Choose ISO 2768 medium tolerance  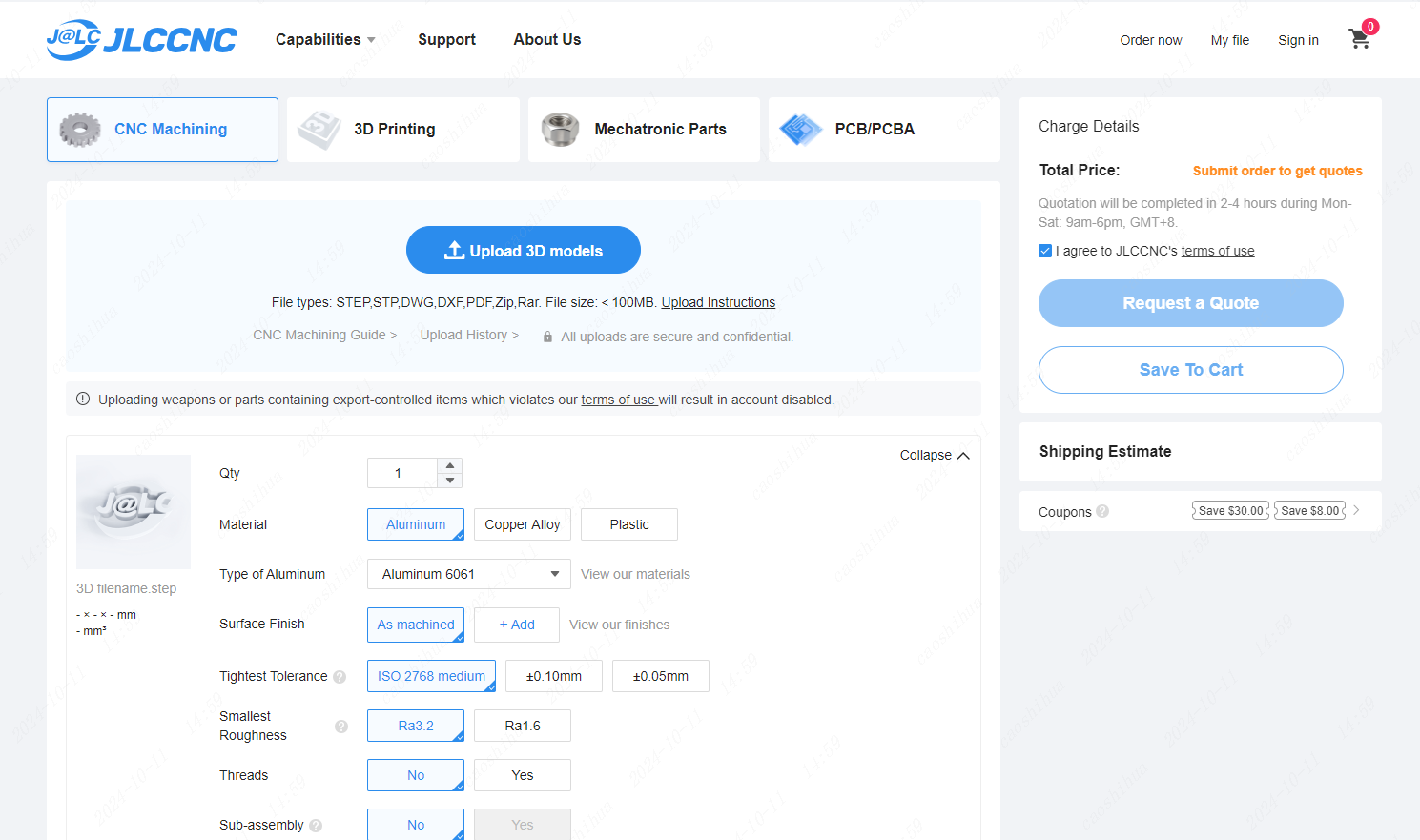(x=431, y=676)
